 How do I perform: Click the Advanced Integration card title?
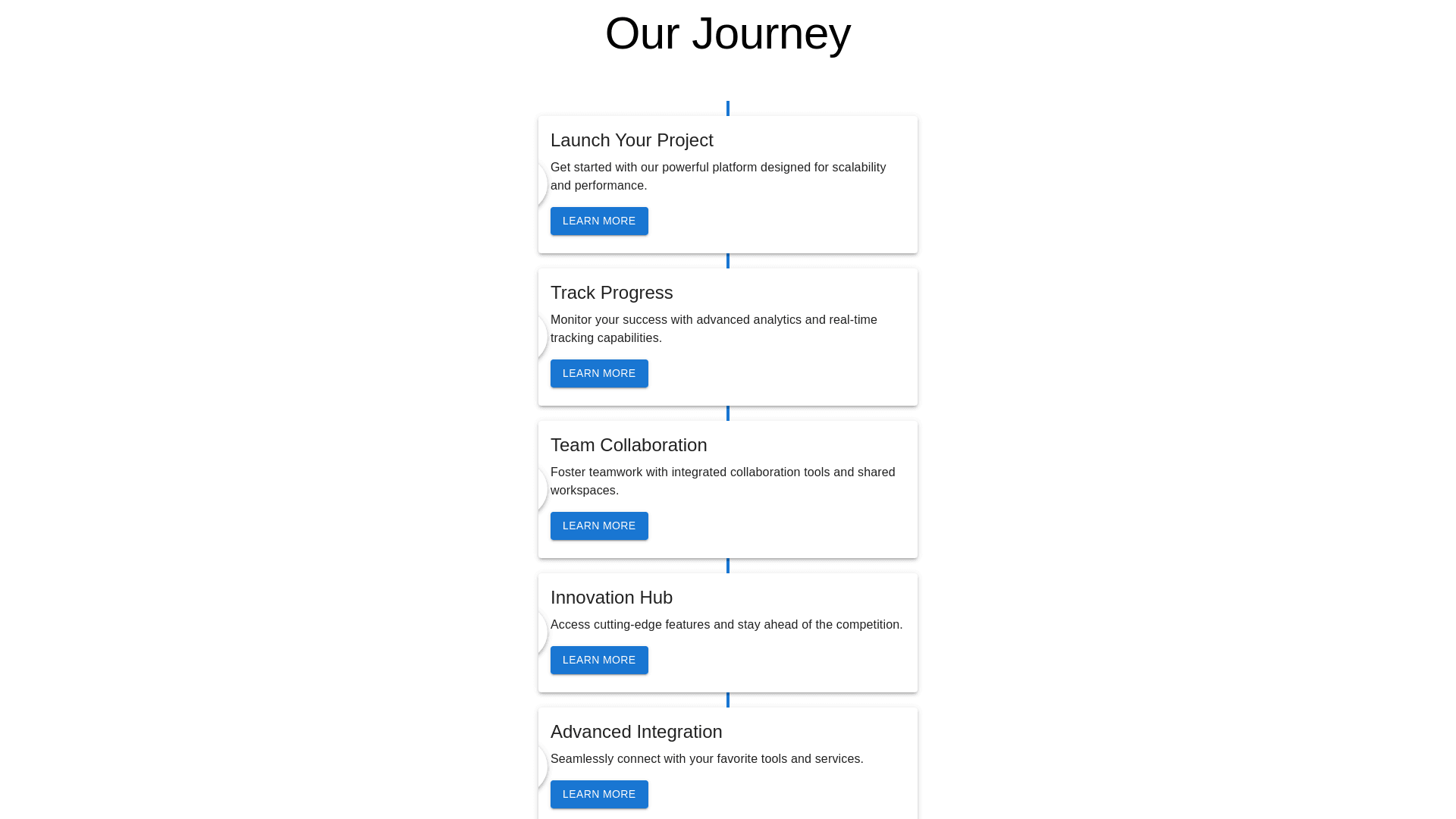click(x=636, y=733)
